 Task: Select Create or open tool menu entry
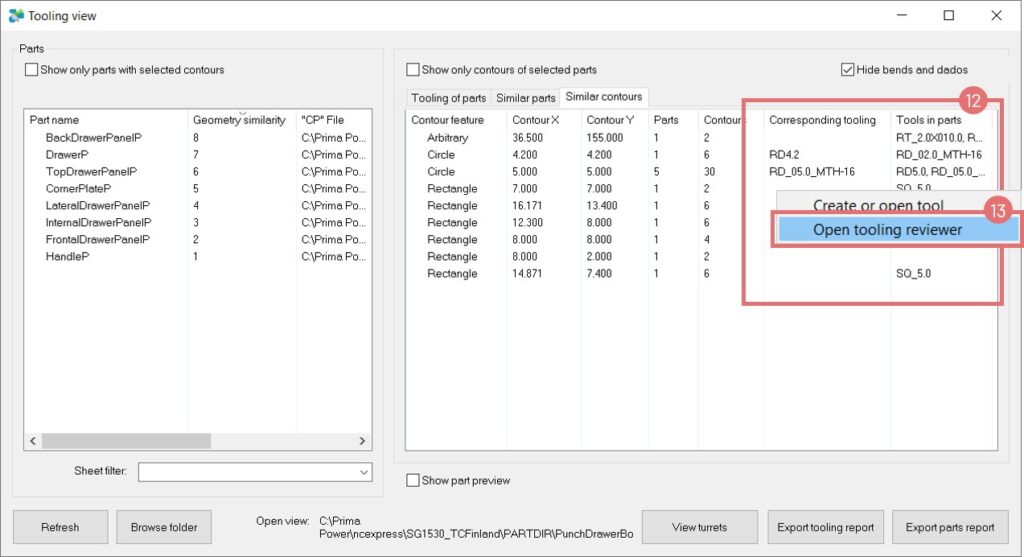click(877, 205)
